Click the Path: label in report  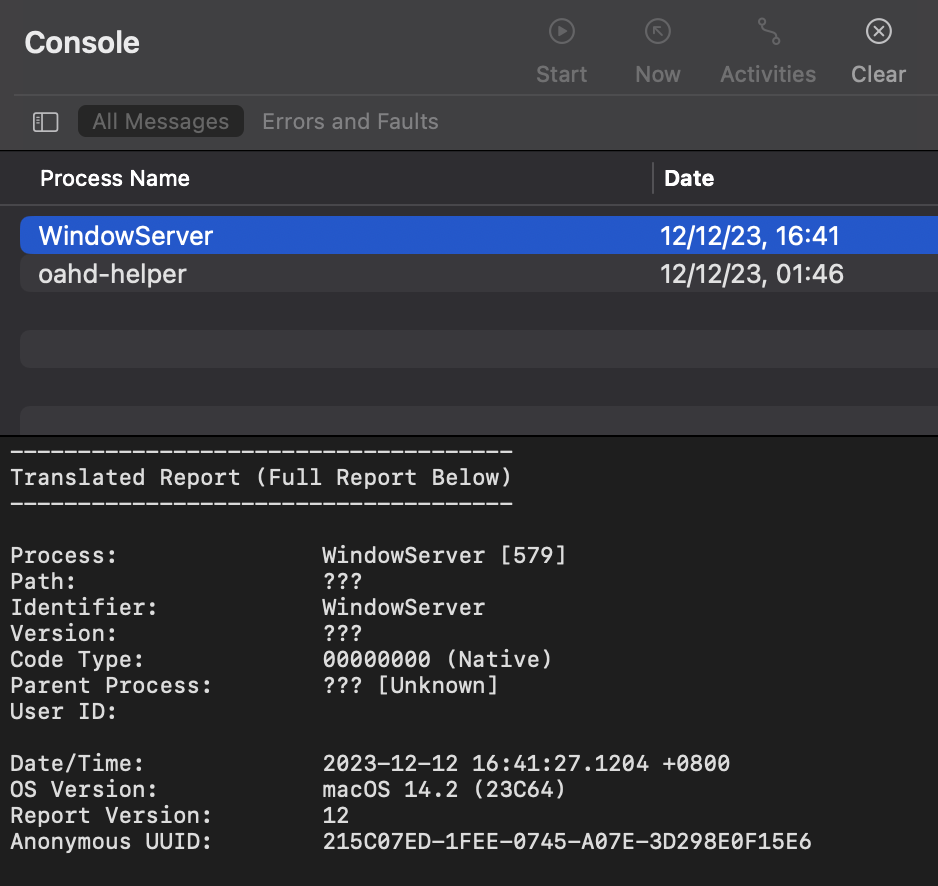click(43, 581)
